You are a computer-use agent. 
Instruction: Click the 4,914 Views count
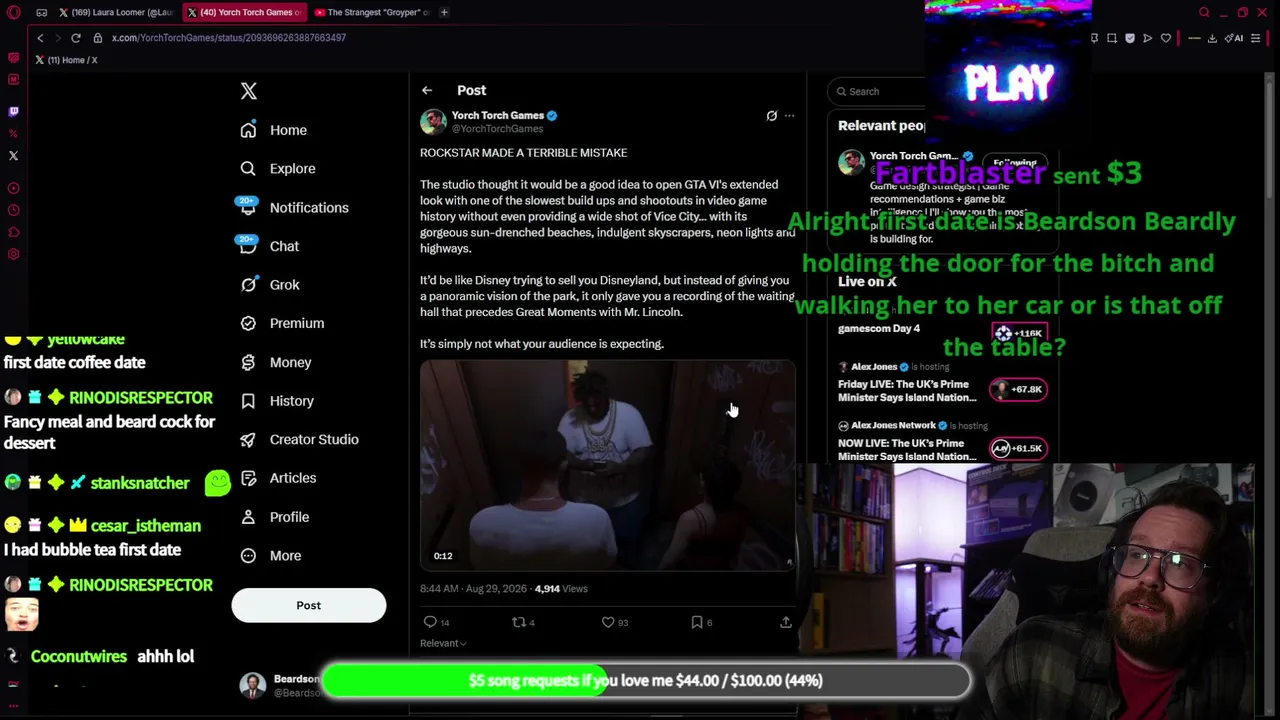[561, 589]
